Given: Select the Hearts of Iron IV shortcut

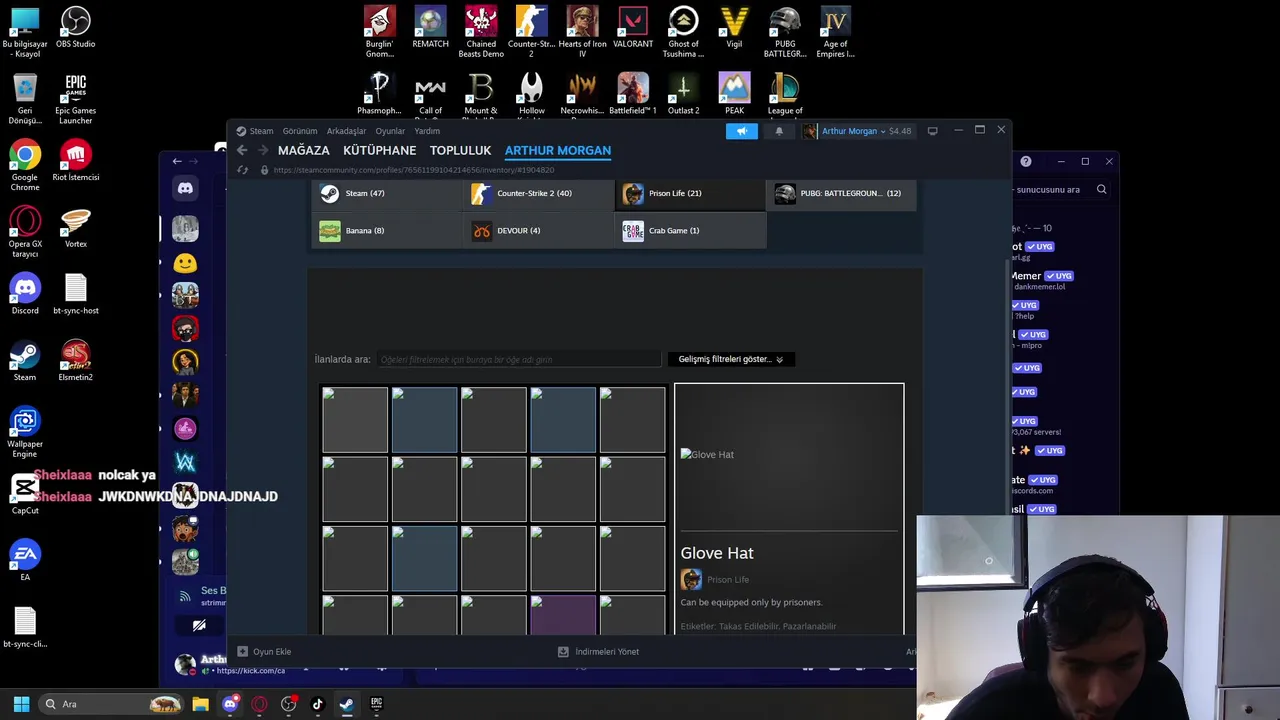Looking at the screenshot, I should point(582,31).
